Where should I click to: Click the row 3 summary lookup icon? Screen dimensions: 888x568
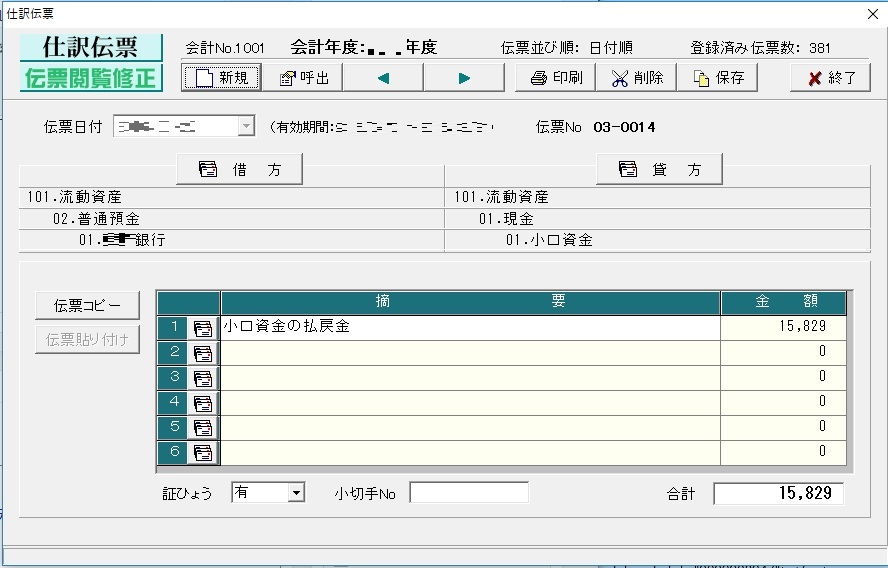tap(203, 378)
